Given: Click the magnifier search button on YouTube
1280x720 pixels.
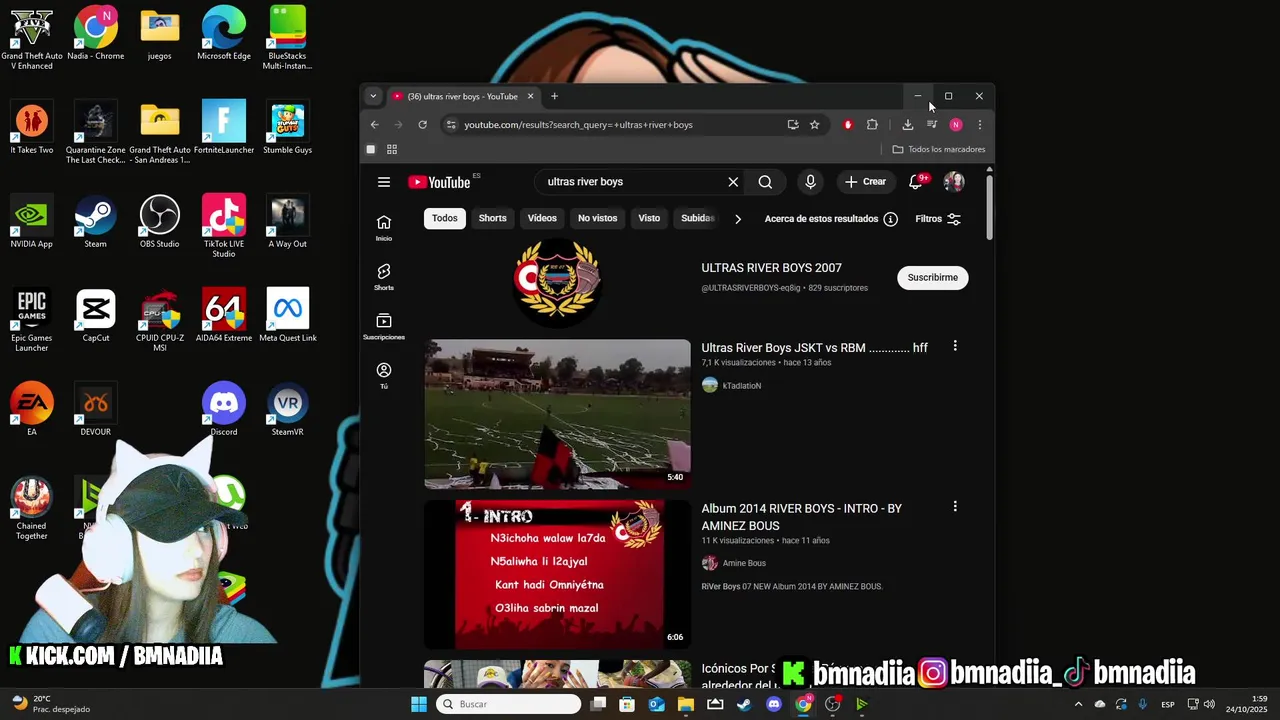Looking at the screenshot, I should pos(765,182).
